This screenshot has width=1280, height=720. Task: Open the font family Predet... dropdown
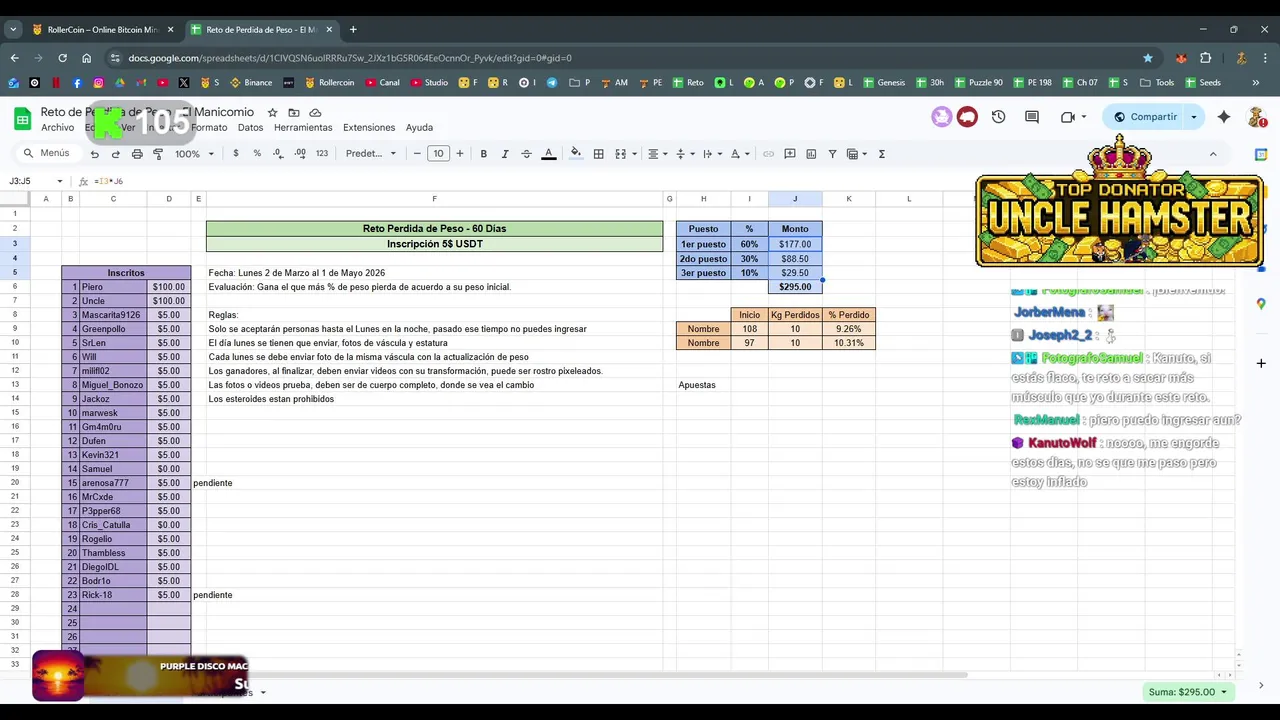[371, 154]
